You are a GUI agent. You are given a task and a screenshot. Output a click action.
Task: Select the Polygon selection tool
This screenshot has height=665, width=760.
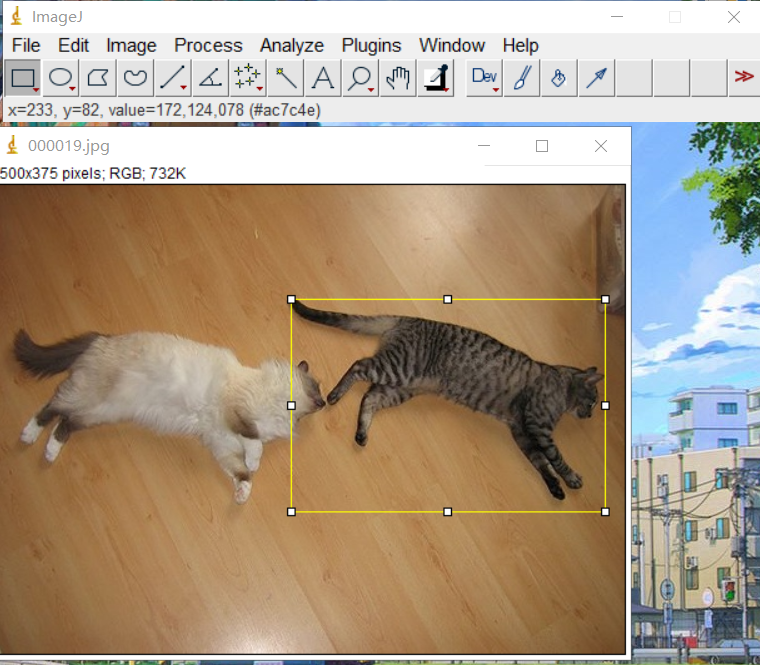point(98,78)
